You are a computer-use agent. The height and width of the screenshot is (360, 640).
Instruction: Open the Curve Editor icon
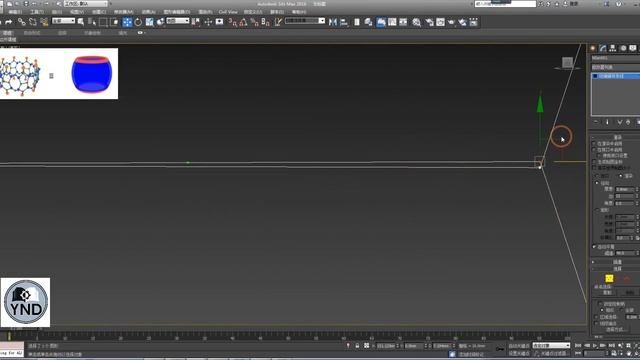click(392, 22)
